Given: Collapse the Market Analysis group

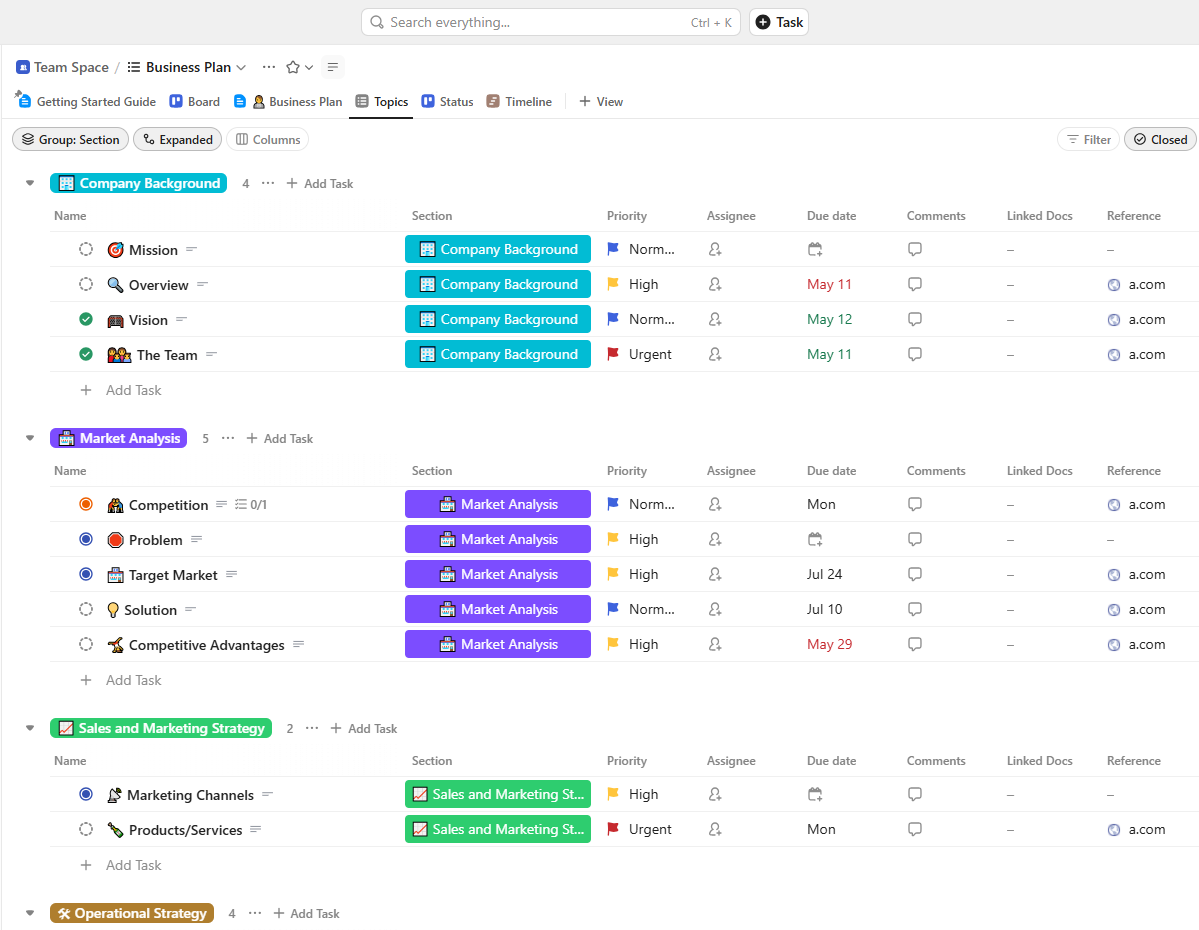Looking at the screenshot, I should 31,438.
